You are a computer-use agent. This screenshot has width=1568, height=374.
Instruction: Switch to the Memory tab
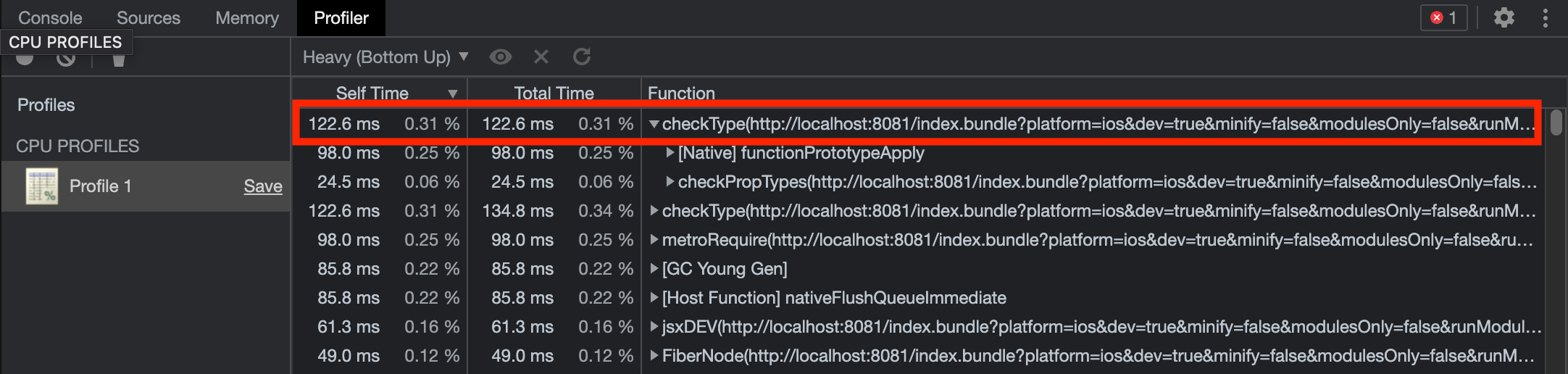247,18
